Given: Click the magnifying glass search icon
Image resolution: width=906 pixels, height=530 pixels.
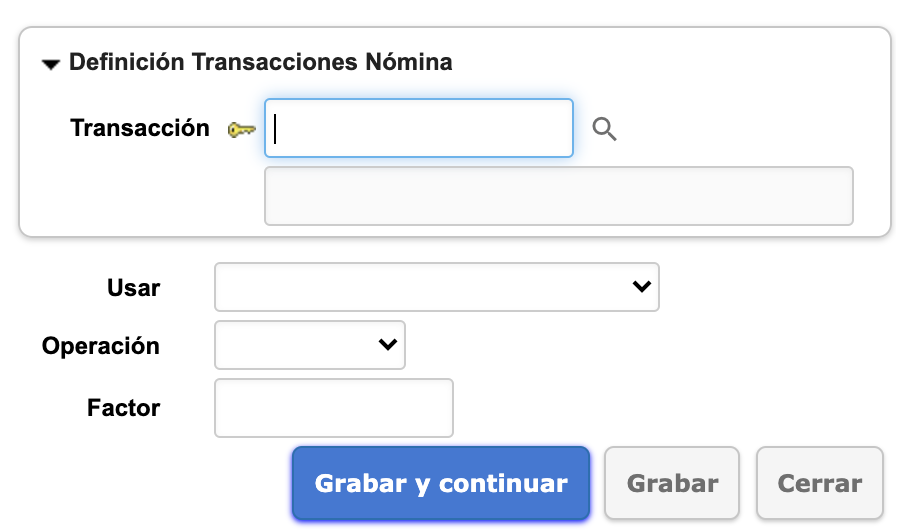Looking at the screenshot, I should (604, 129).
